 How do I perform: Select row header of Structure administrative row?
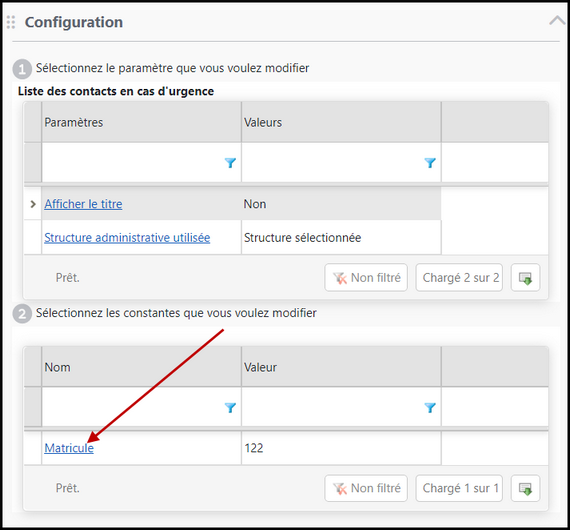point(33,237)
